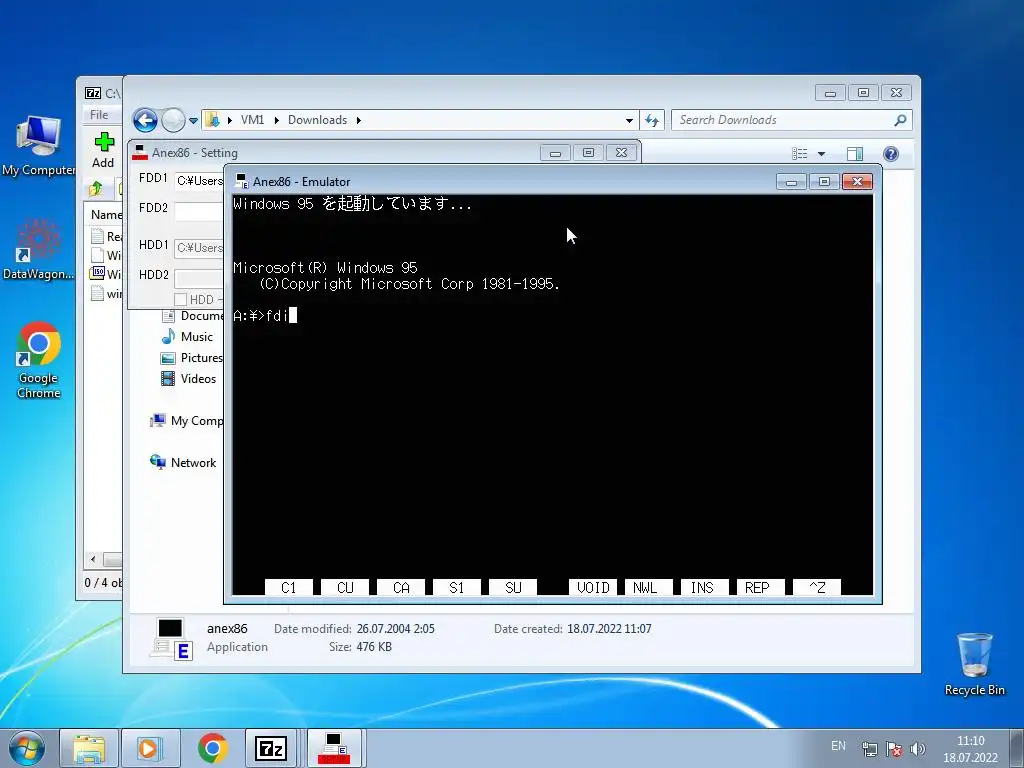Click the Name column header in 7-Zip

click(x=106, y=215)
